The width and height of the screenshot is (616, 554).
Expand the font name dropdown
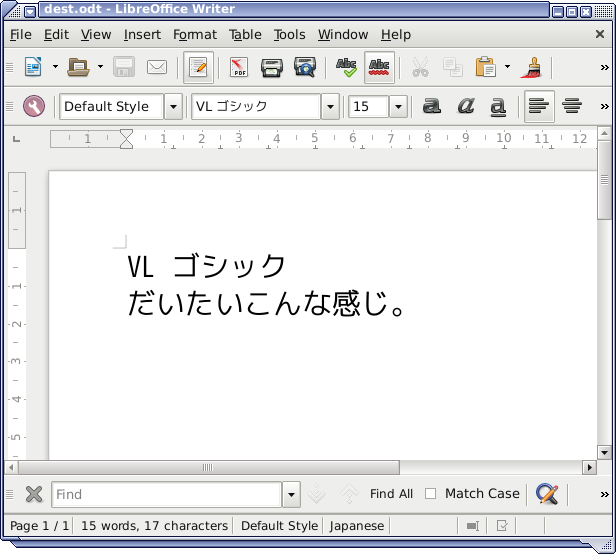[330, 106]
